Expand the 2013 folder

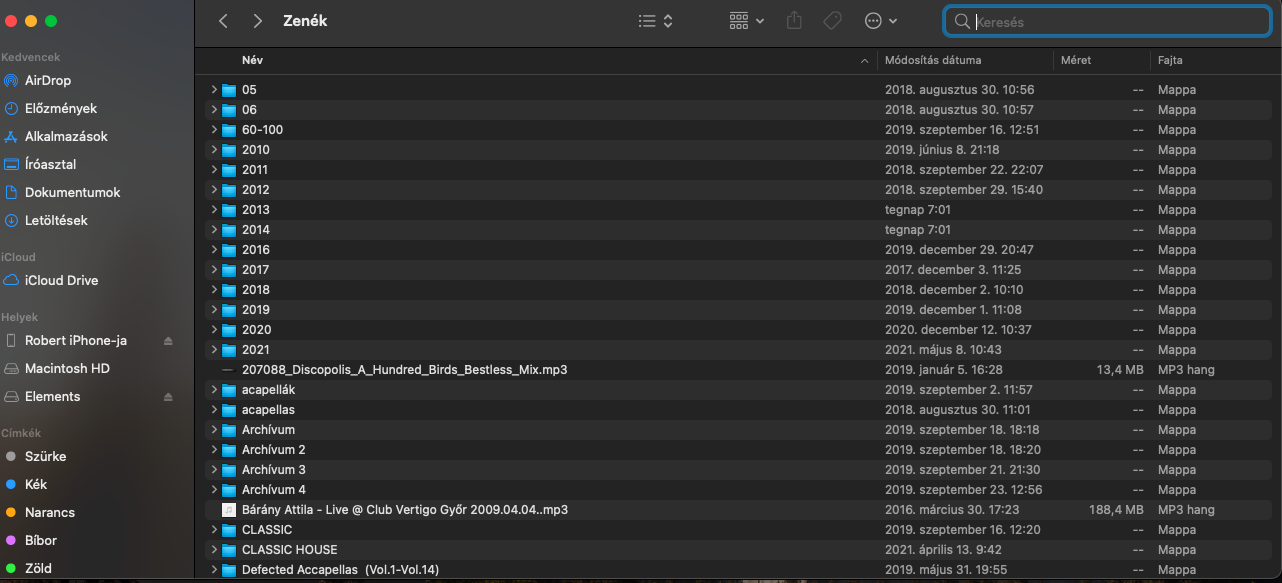click(214, 210)
